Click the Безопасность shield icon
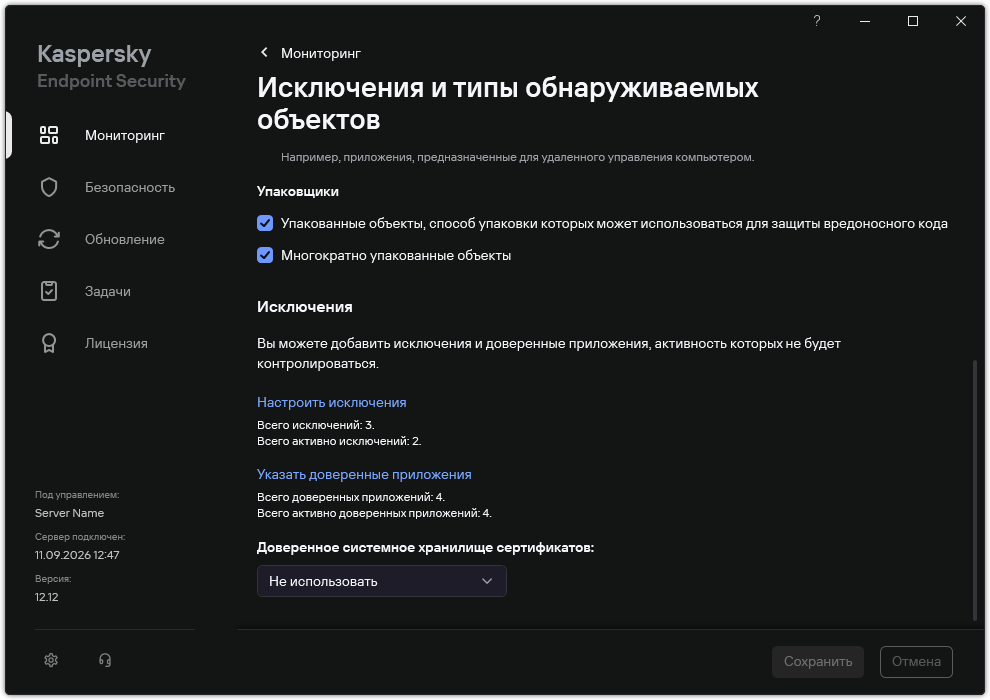Viewport: 990px width, 700px height. tap(49, 187)
